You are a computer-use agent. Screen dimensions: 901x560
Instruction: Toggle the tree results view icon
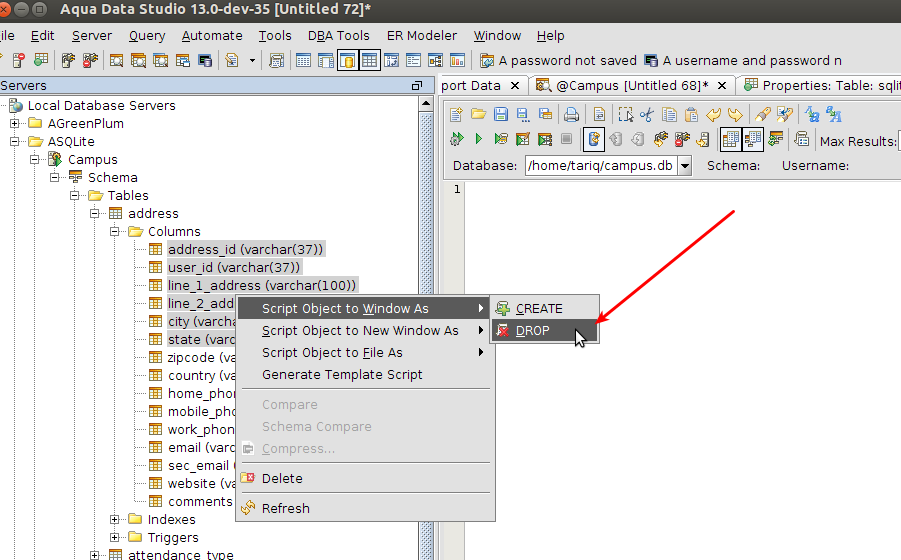753,139
